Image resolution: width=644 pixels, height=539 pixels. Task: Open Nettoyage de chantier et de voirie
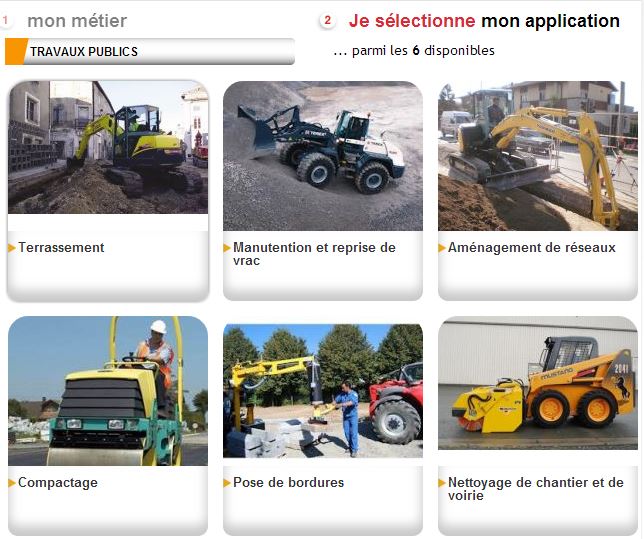click(x=536, y=488)
